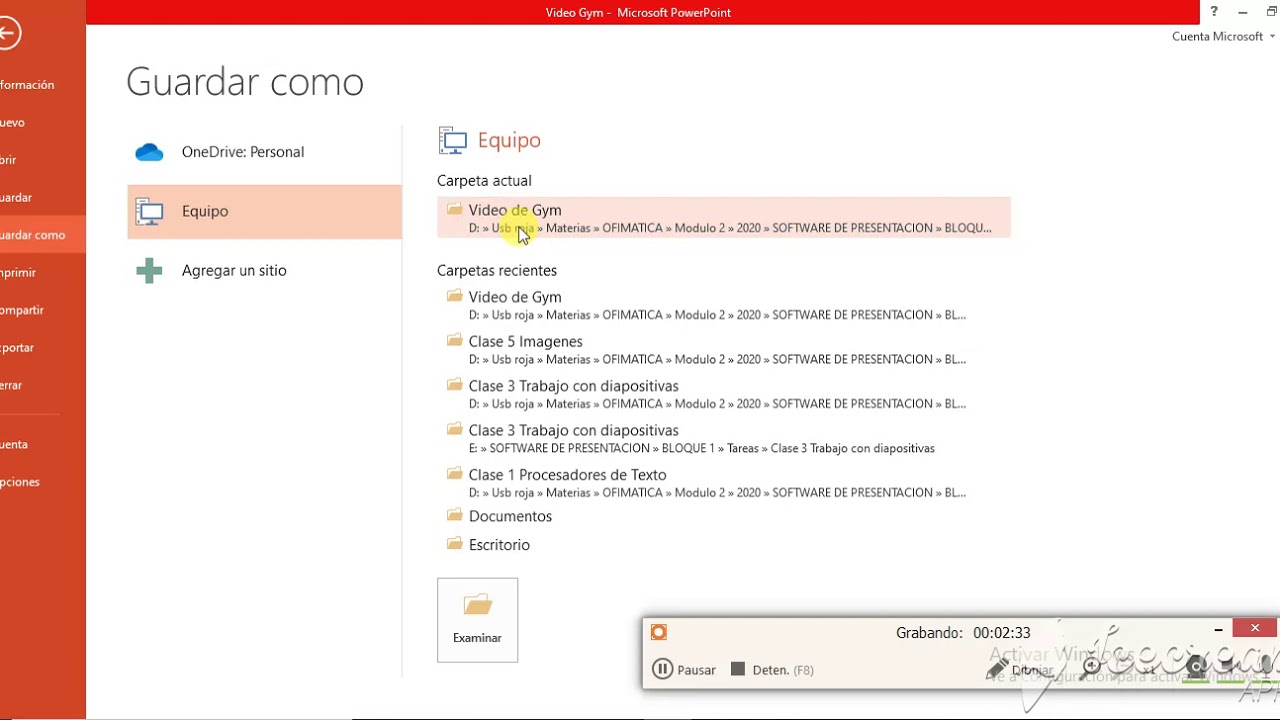The height and width of the screenshot is (720, 1280).
Task: Pause the screen recording
Action: (x=684, y=670)
